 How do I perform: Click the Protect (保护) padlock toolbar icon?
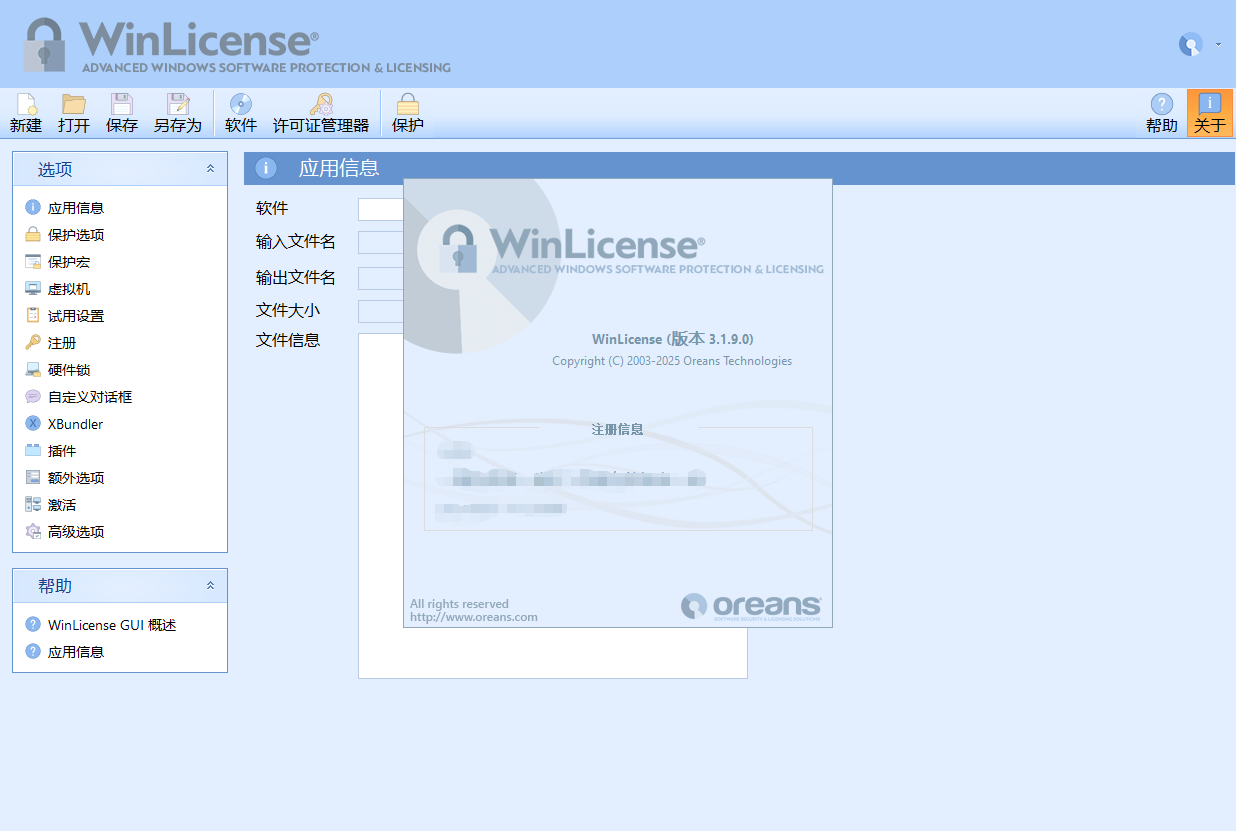pyautogui.click(x=408, y=113)
